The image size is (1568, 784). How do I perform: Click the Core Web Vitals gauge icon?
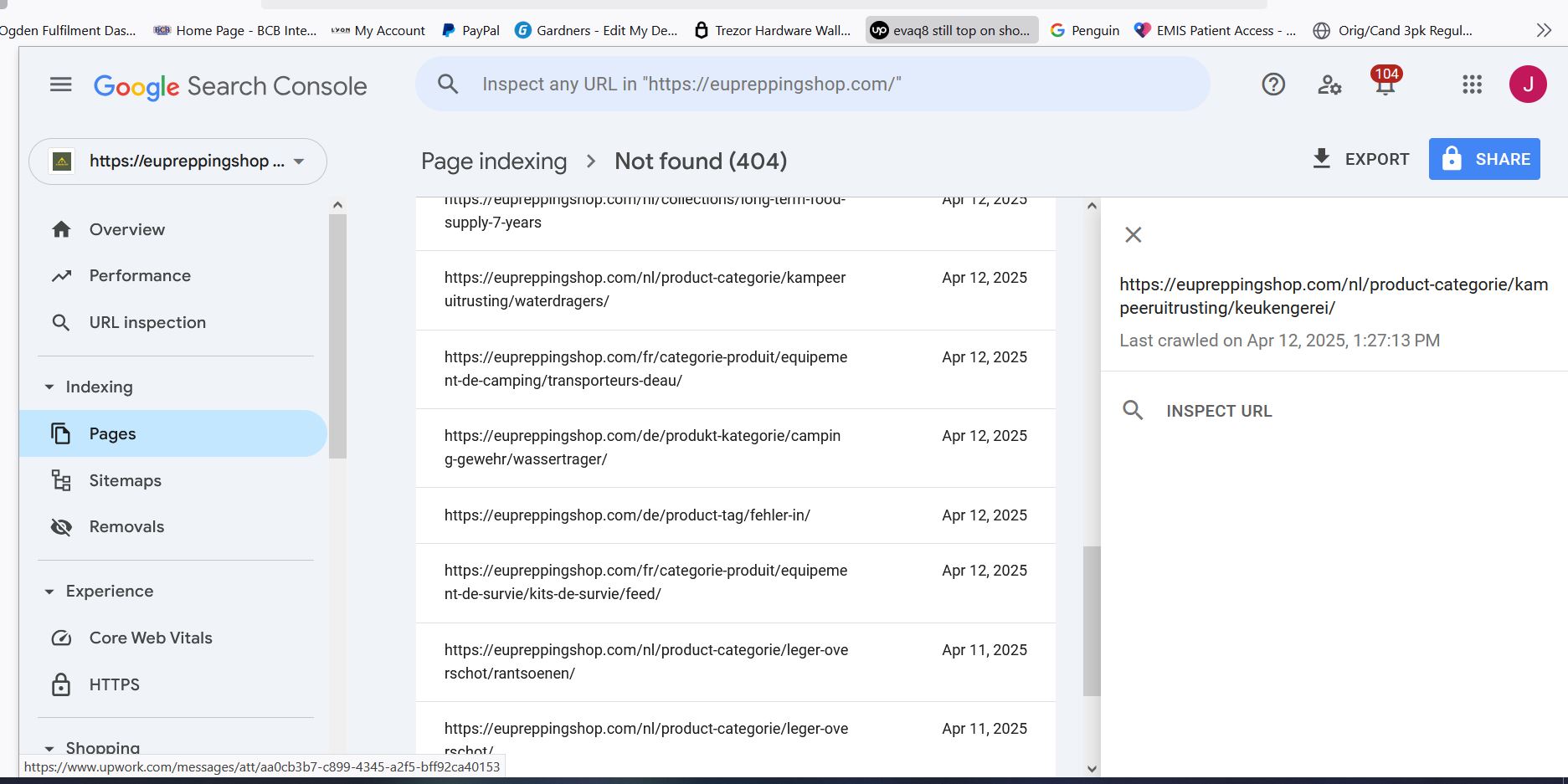click(61, 638)
